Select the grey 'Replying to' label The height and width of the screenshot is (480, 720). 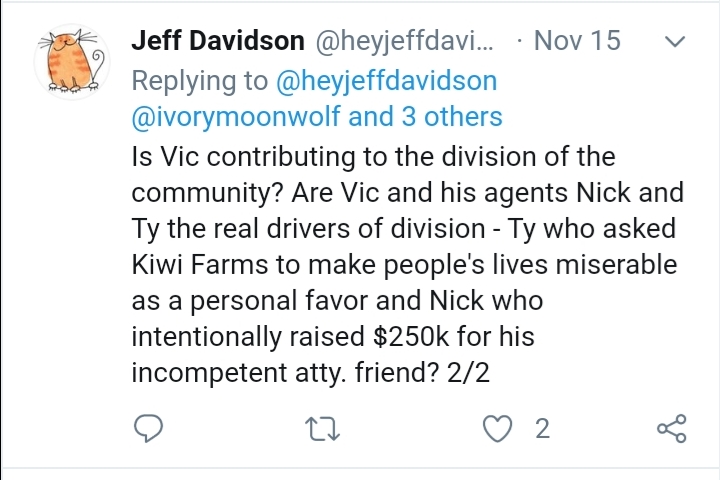click(x=200, y=81)
